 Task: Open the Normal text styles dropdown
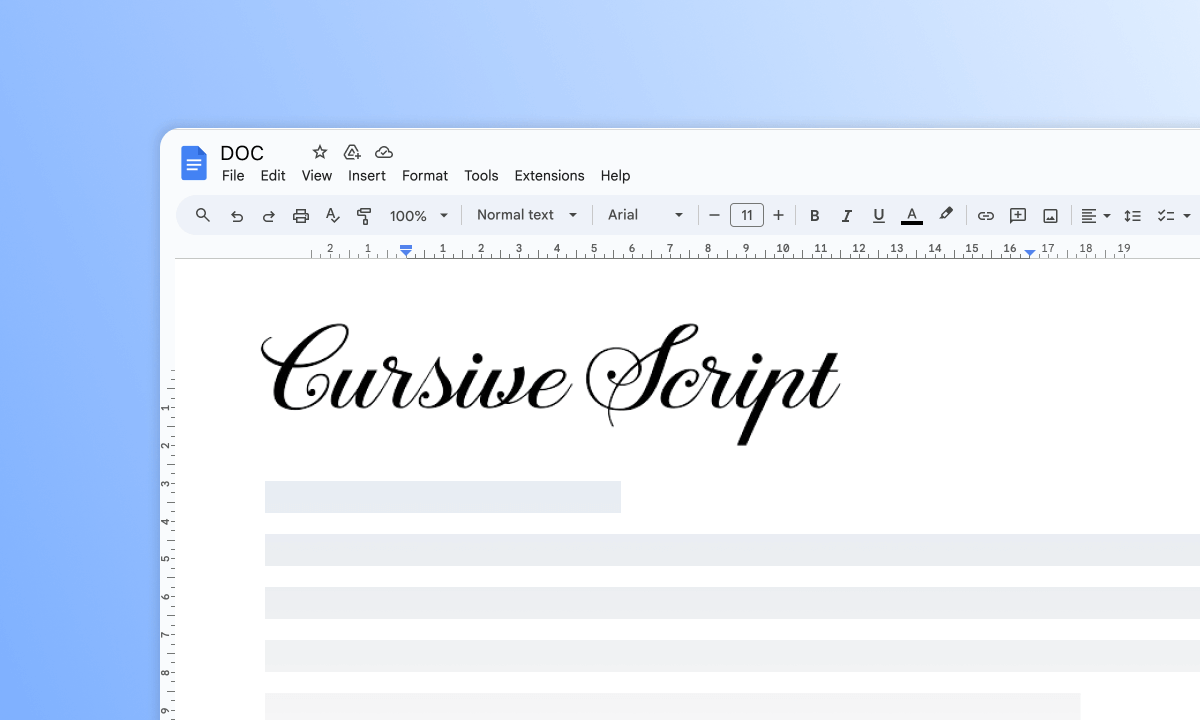pyautogui.click(x=525, y=215)
